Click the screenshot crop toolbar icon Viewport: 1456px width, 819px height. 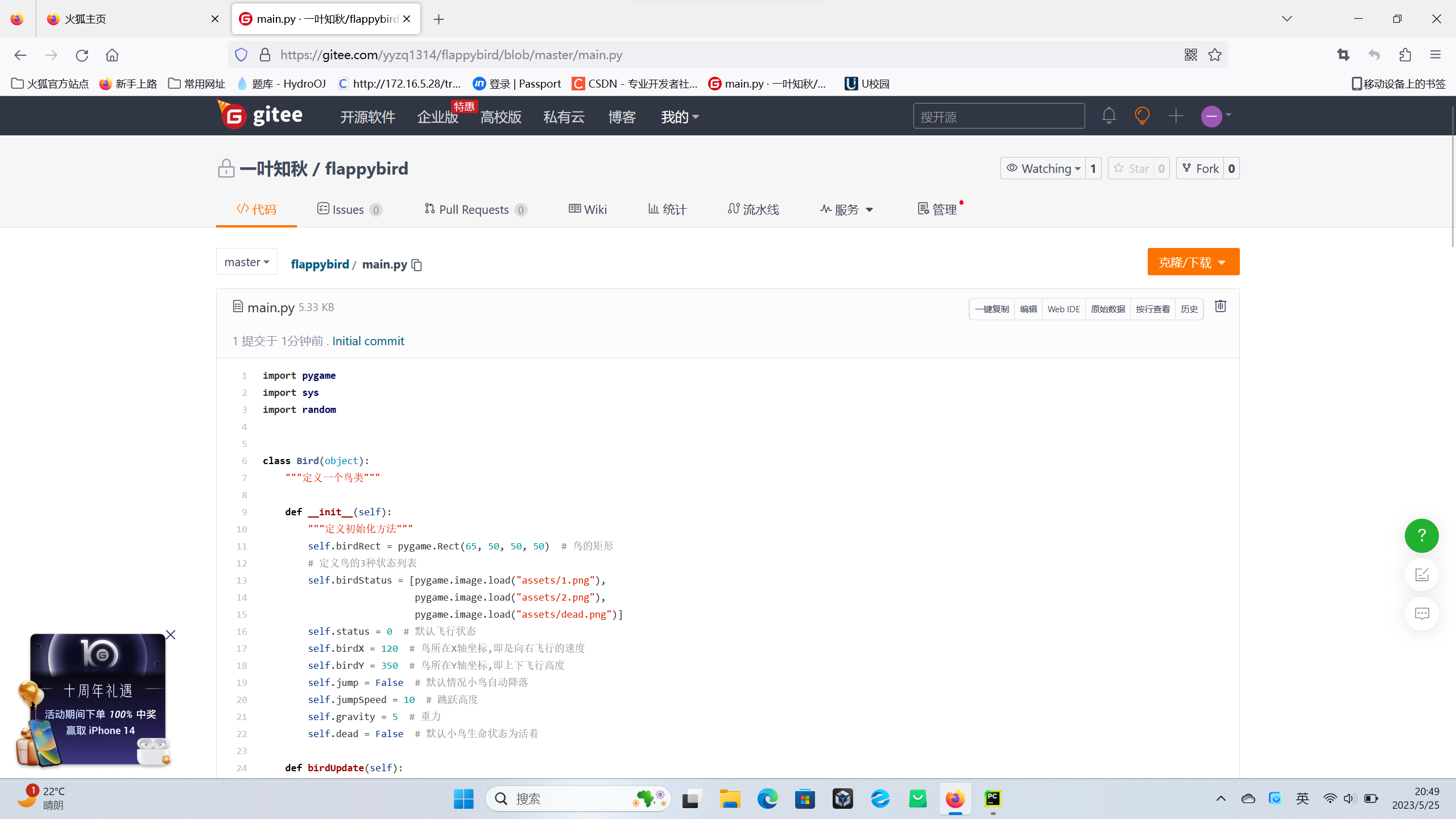1343,55
